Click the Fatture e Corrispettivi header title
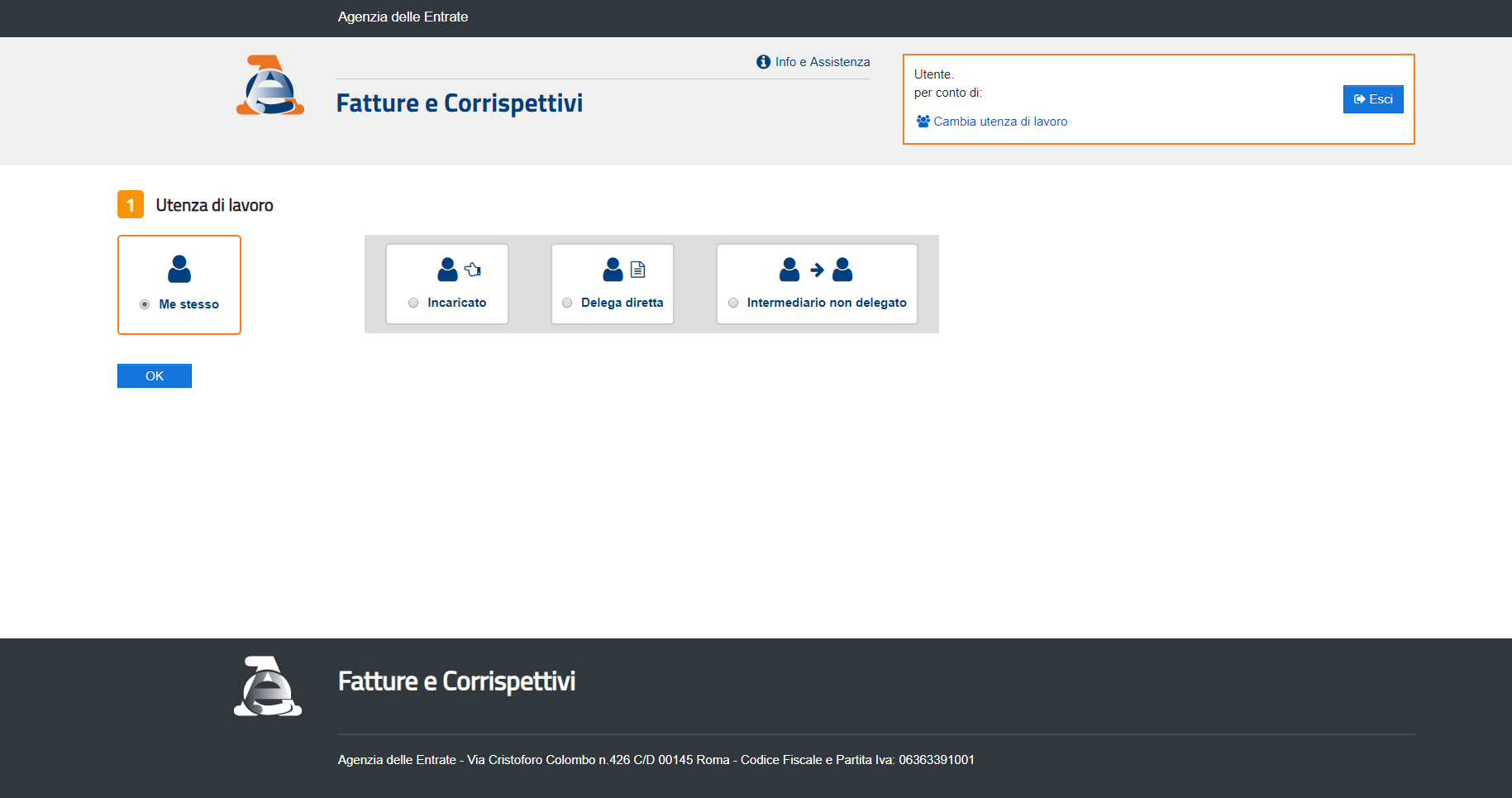Viewport: 1512px width, 798px height. tap(460, 103)
